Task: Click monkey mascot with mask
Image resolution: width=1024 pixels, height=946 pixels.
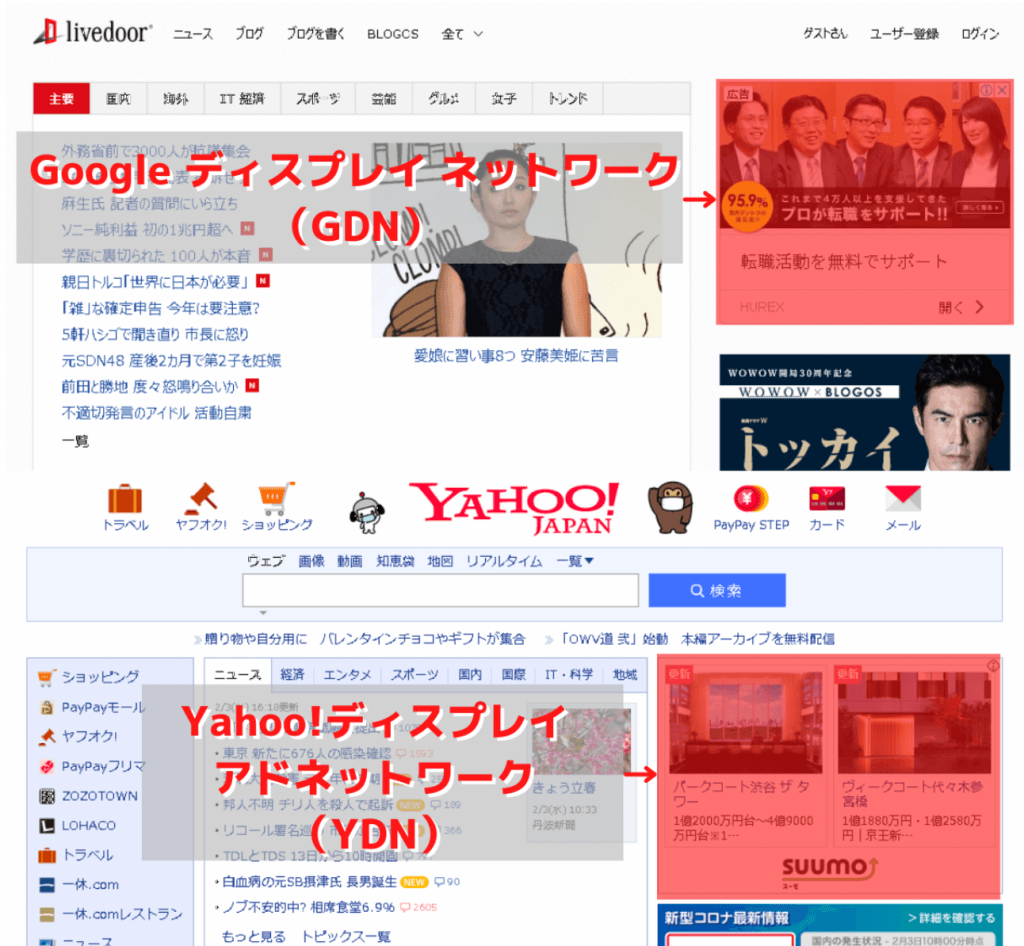Action: 670,508
